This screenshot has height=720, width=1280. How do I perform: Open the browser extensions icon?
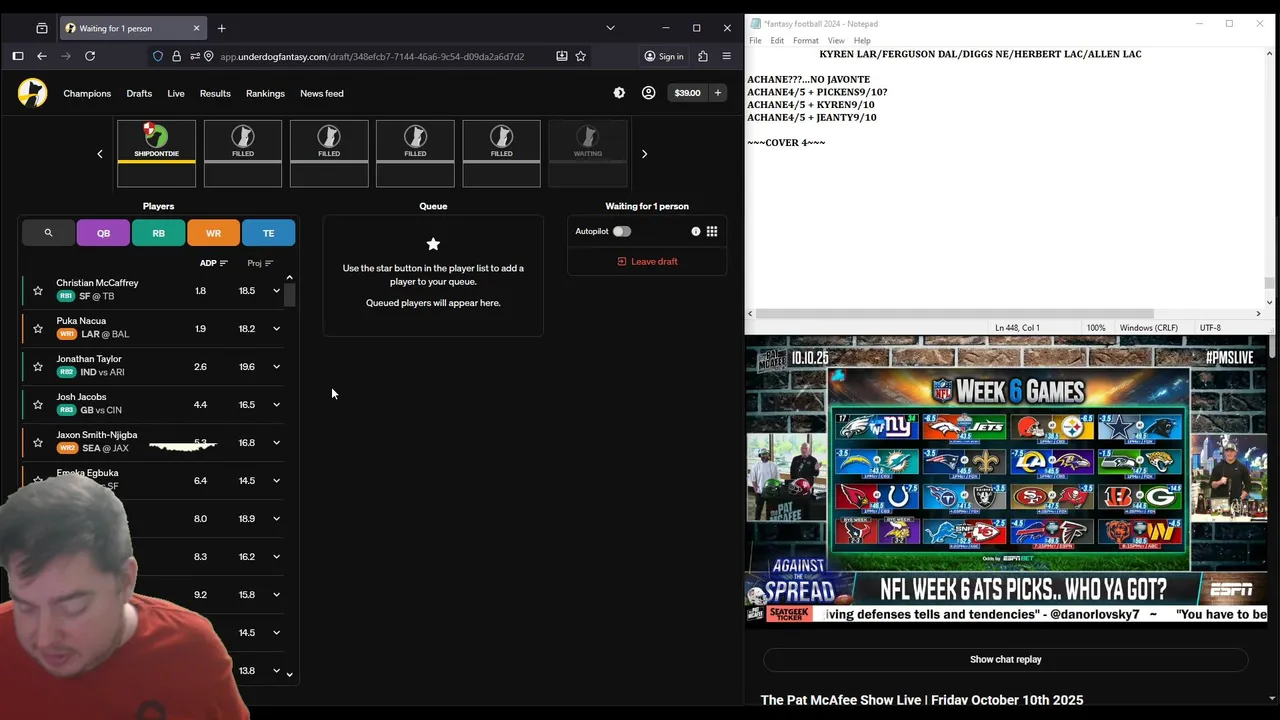[703, 56]
